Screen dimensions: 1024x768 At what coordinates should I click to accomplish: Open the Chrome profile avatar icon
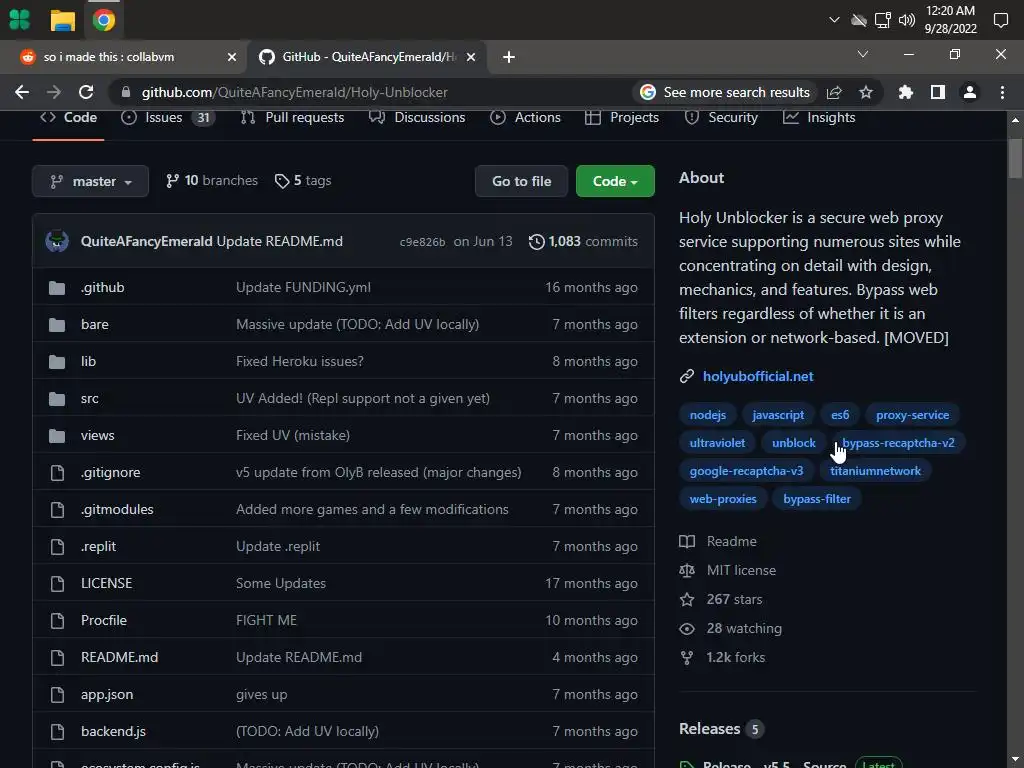pos(970,92)
